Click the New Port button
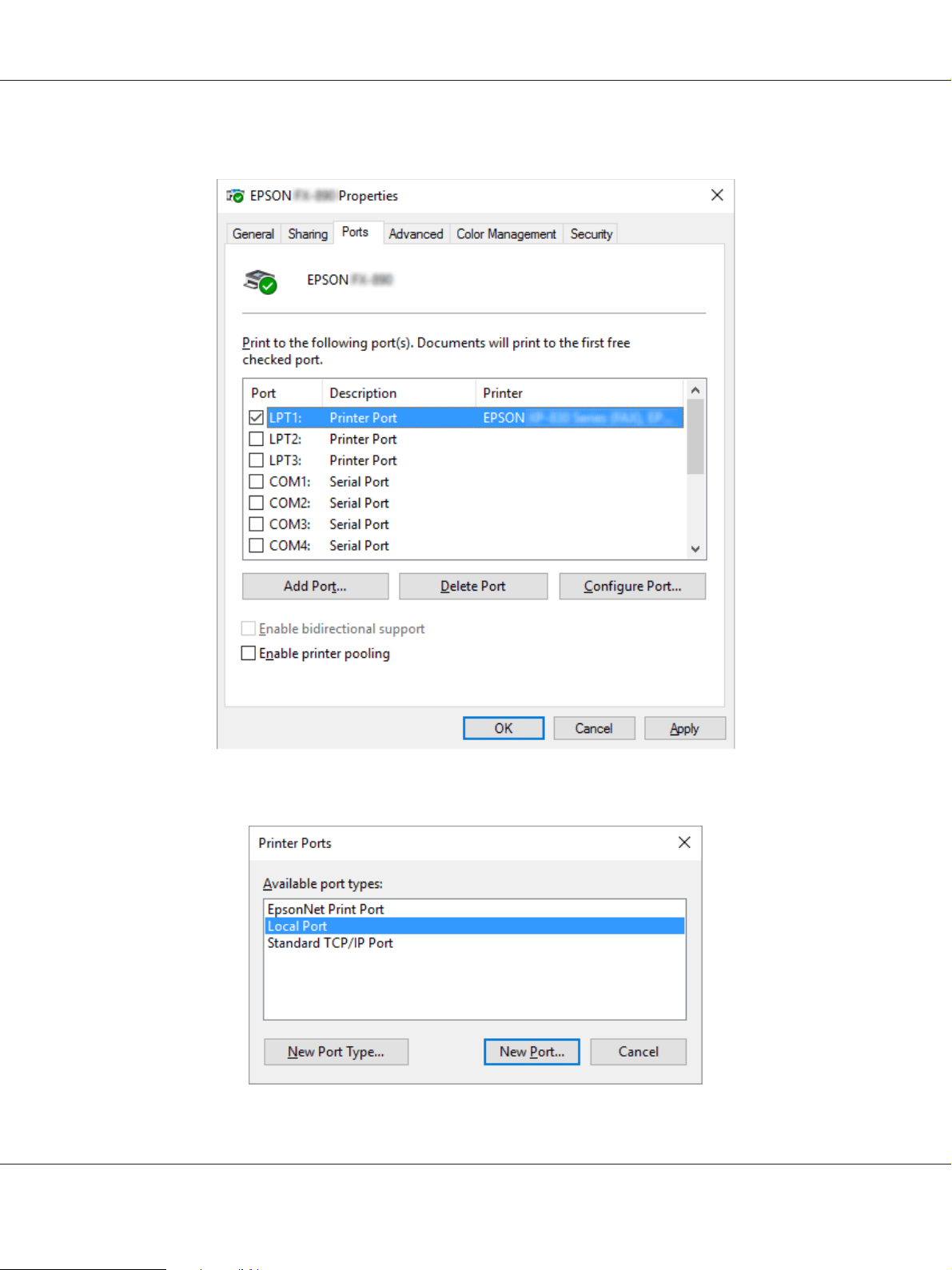Screen dimensions: 952x1270 532,1052
